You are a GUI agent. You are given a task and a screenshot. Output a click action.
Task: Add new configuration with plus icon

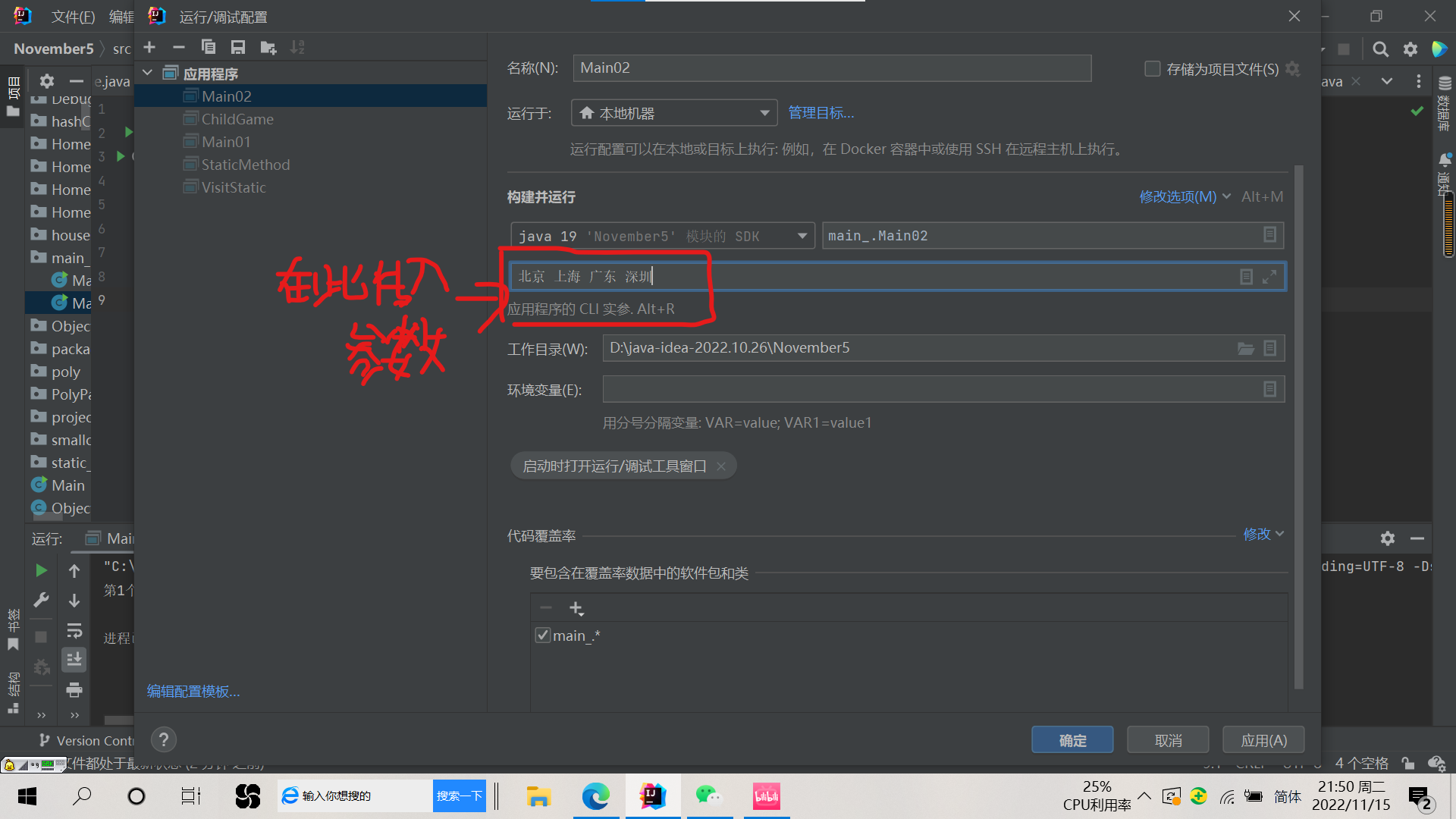click(x=149, y=47)
